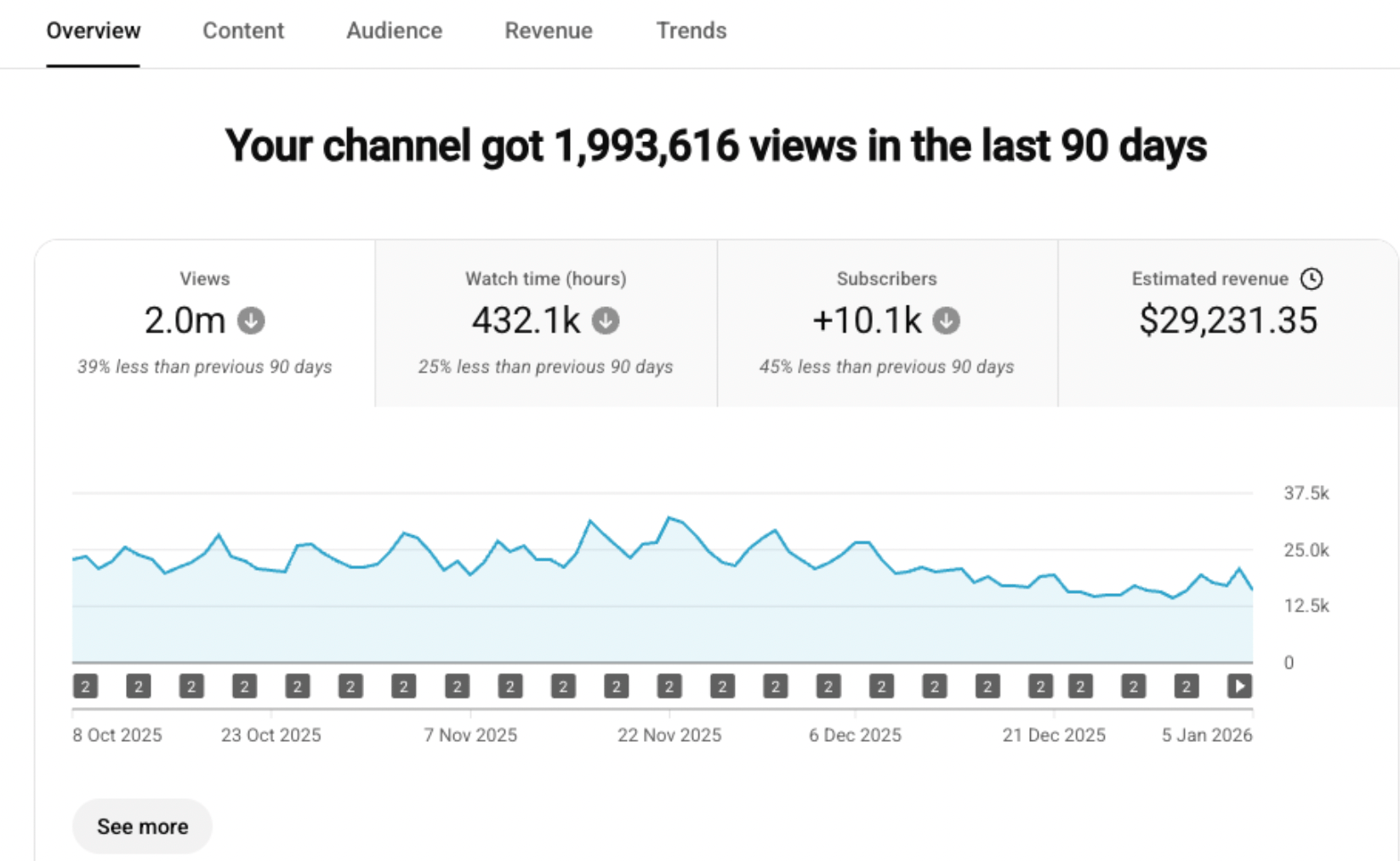Click the clock icon next to Estimated revenue

(x=1312, y=279)
